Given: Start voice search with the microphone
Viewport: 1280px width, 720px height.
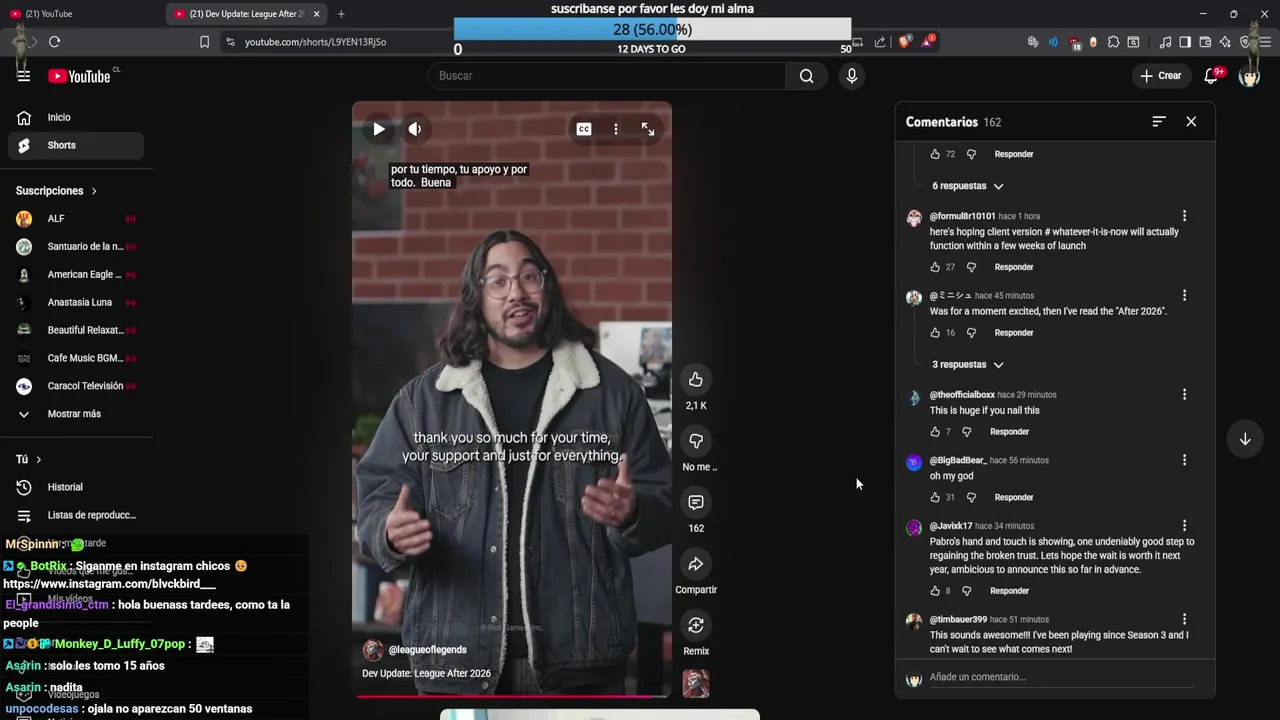Looking at the screenshot, I should 851,76.
